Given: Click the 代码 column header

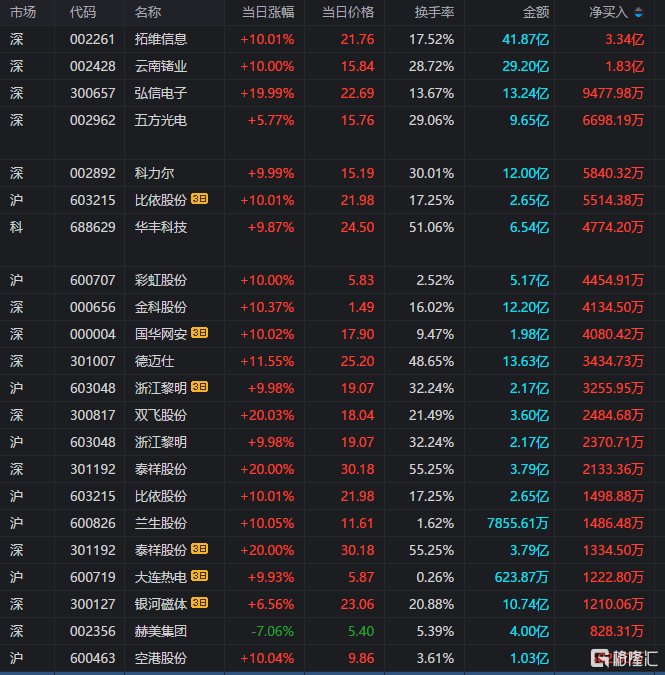Looking at the screenshot, I should [x=83, y=13].
